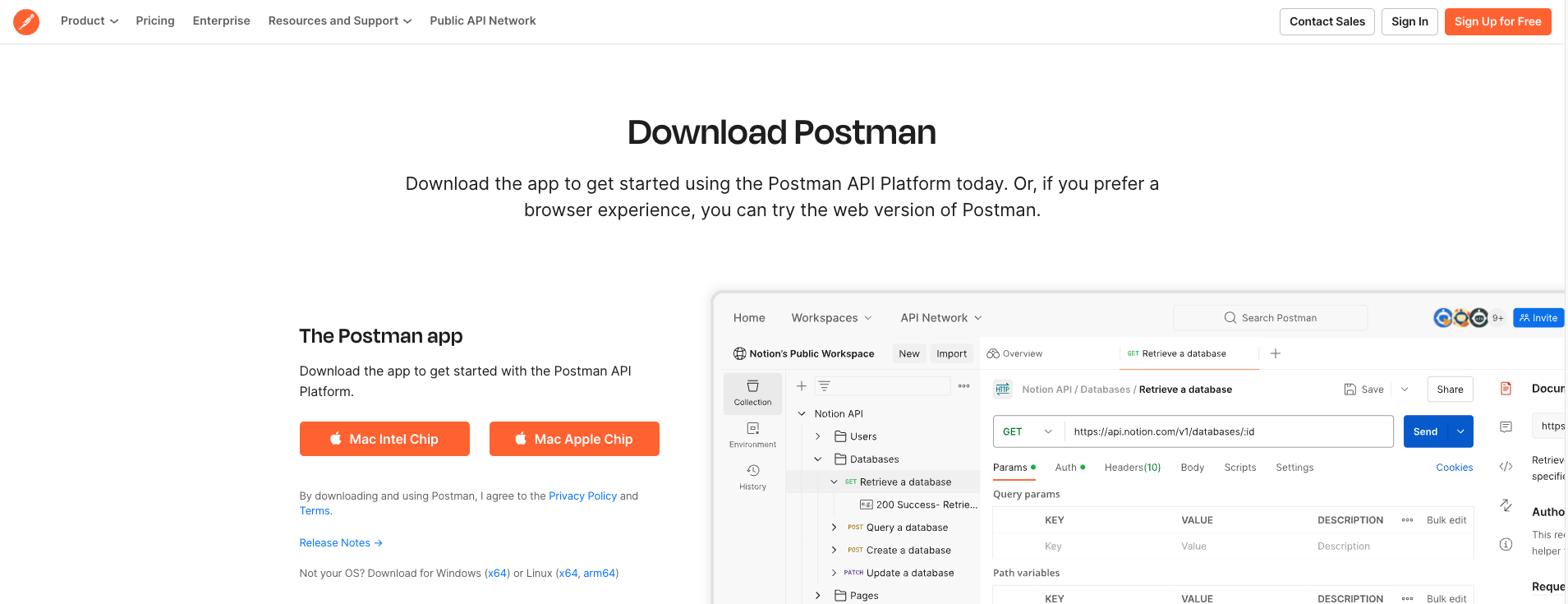Open the Enterprise page

[x=222, y=21]
